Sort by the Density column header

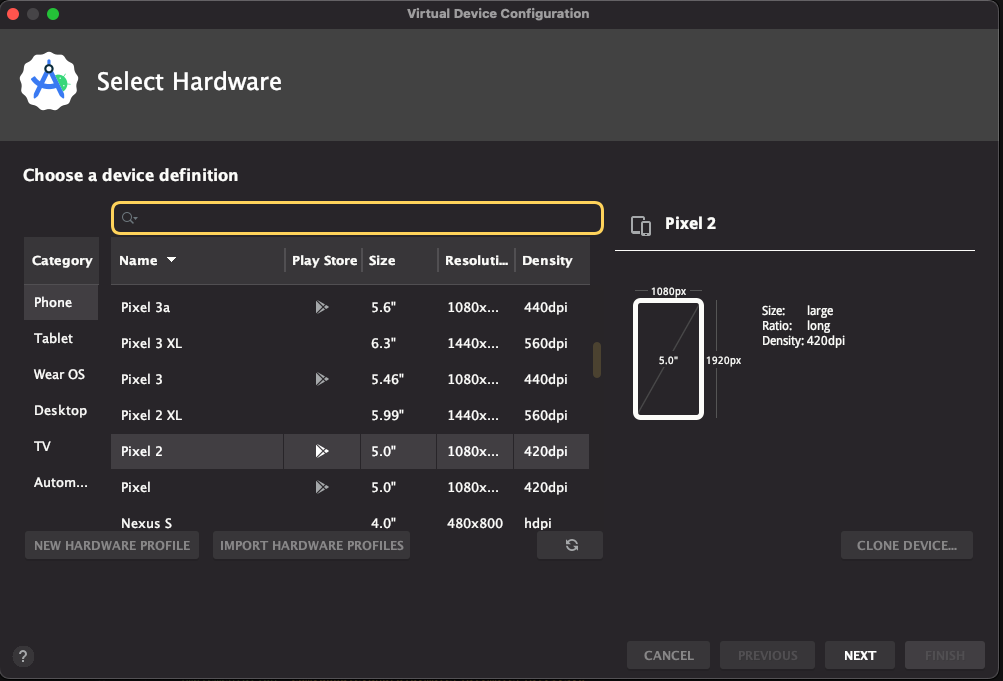tap(552, 260)
